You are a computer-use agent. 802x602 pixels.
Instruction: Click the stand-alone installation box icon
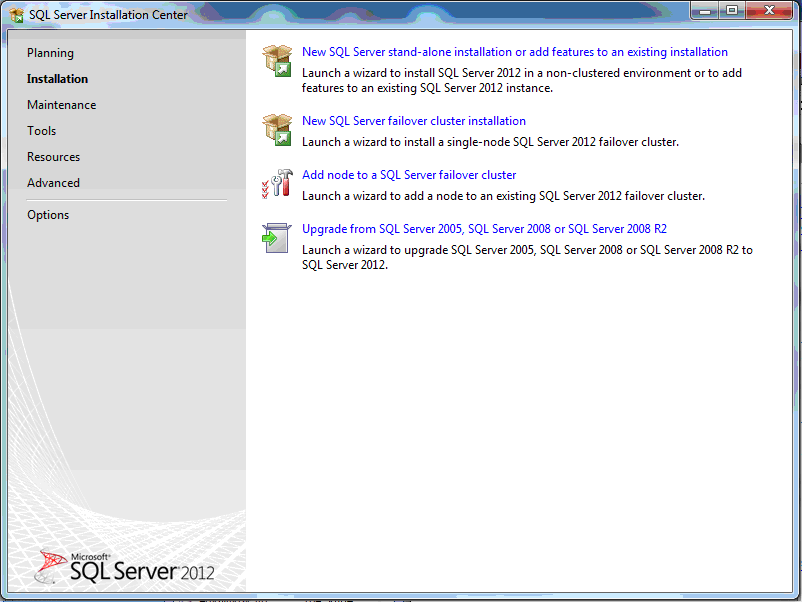pos(276,61)
